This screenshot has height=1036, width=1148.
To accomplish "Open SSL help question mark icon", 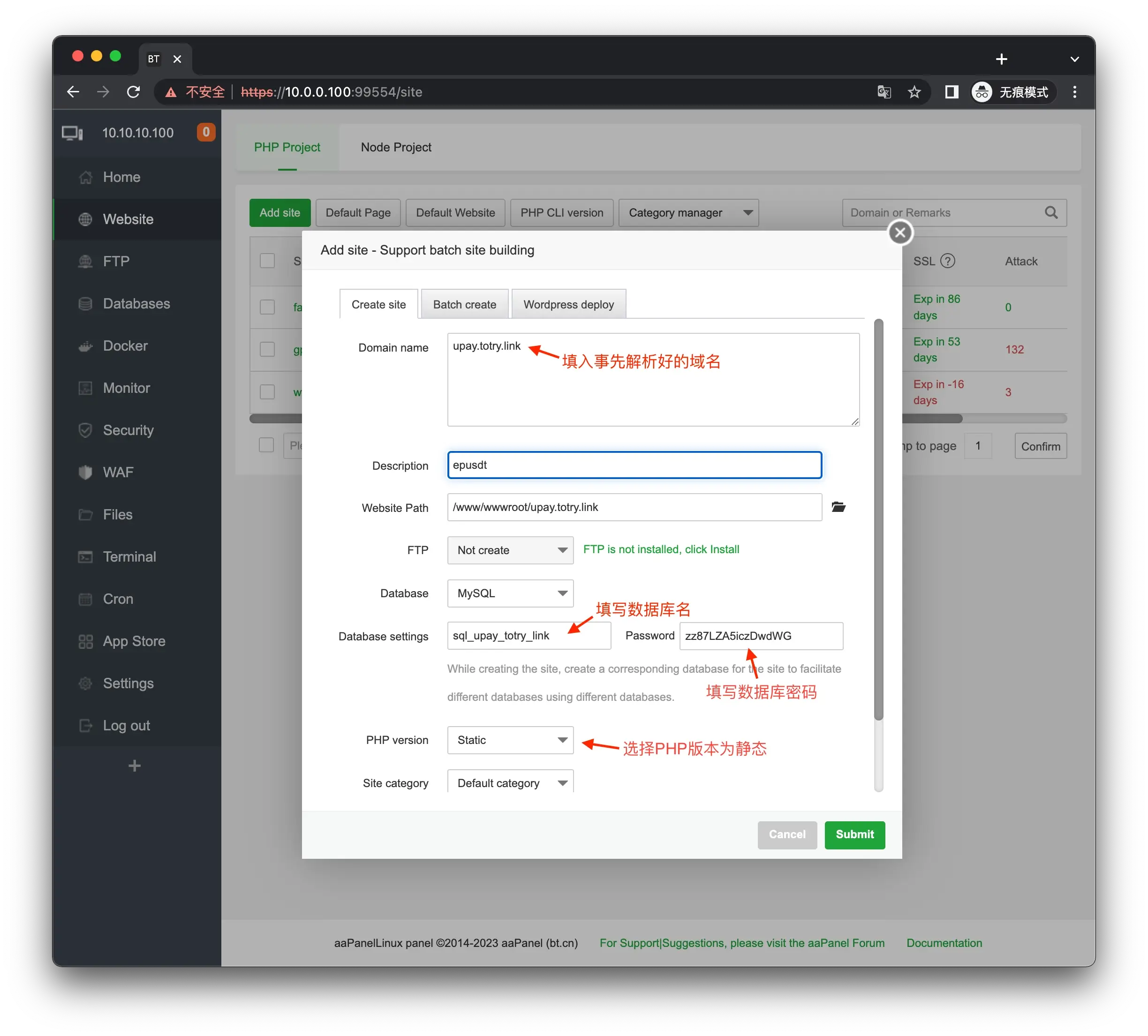I will (x=948, y=261).
